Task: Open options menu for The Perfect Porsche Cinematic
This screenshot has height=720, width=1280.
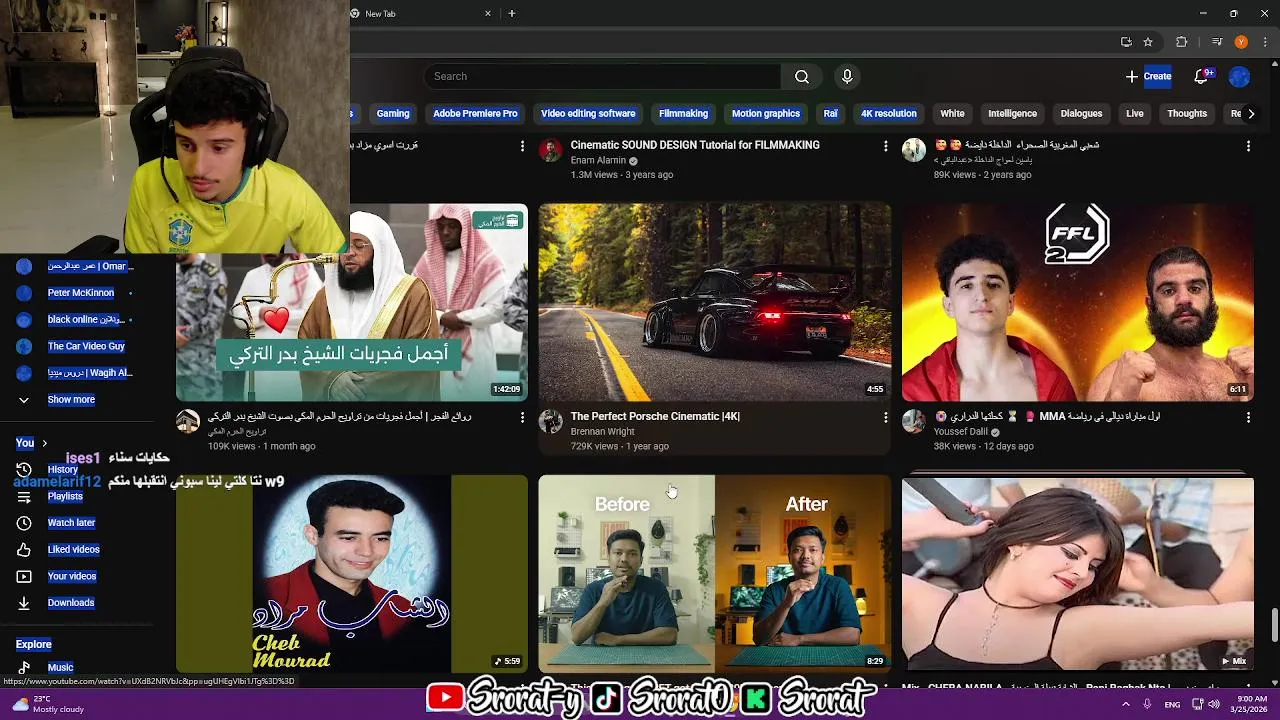Action: [x=885, y=417]
